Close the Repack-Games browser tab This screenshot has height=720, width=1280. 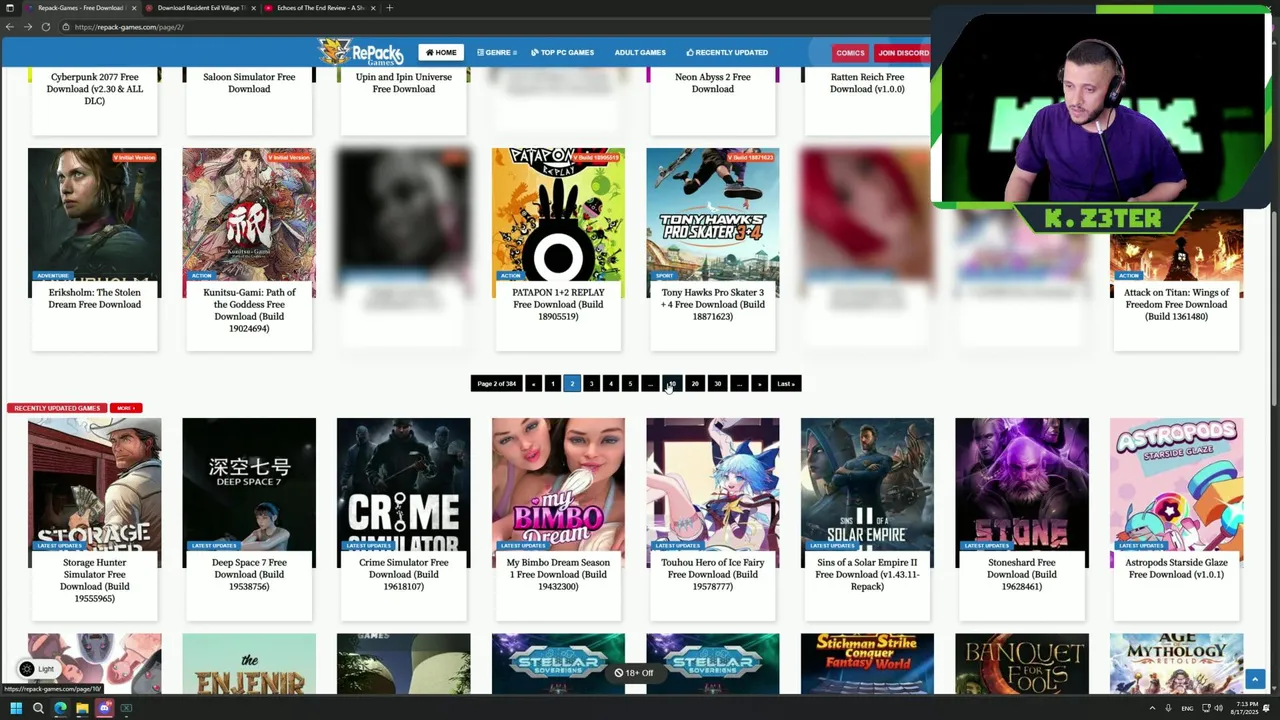[135, 8]
